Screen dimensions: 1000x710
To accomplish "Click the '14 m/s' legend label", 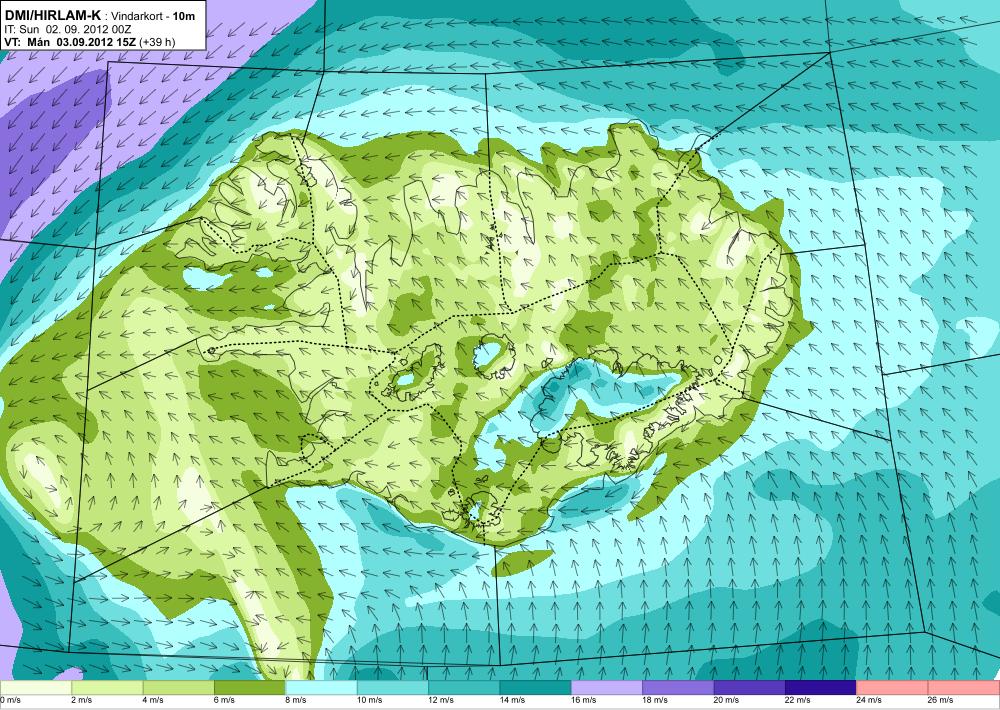I will coord(513,700).
